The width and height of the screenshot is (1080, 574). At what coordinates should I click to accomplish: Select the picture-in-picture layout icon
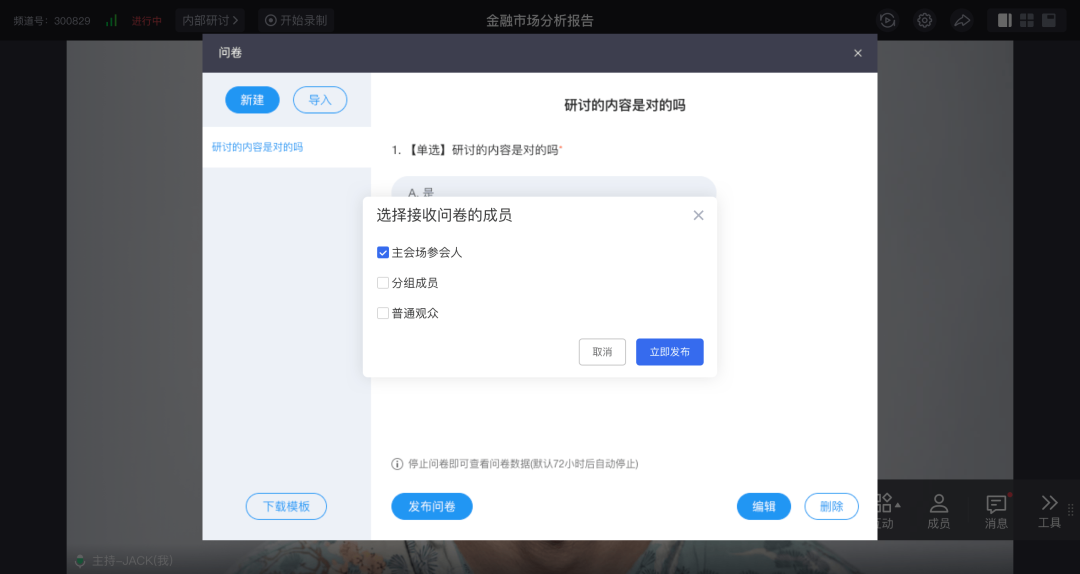click(x=1048, y=20)
